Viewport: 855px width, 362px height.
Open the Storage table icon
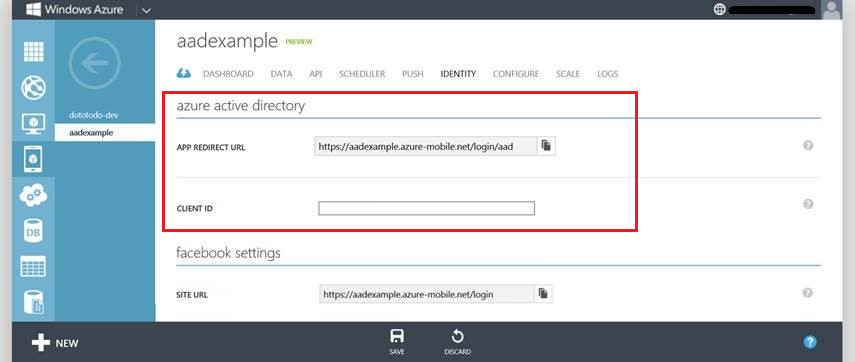[x=33, y=267]
